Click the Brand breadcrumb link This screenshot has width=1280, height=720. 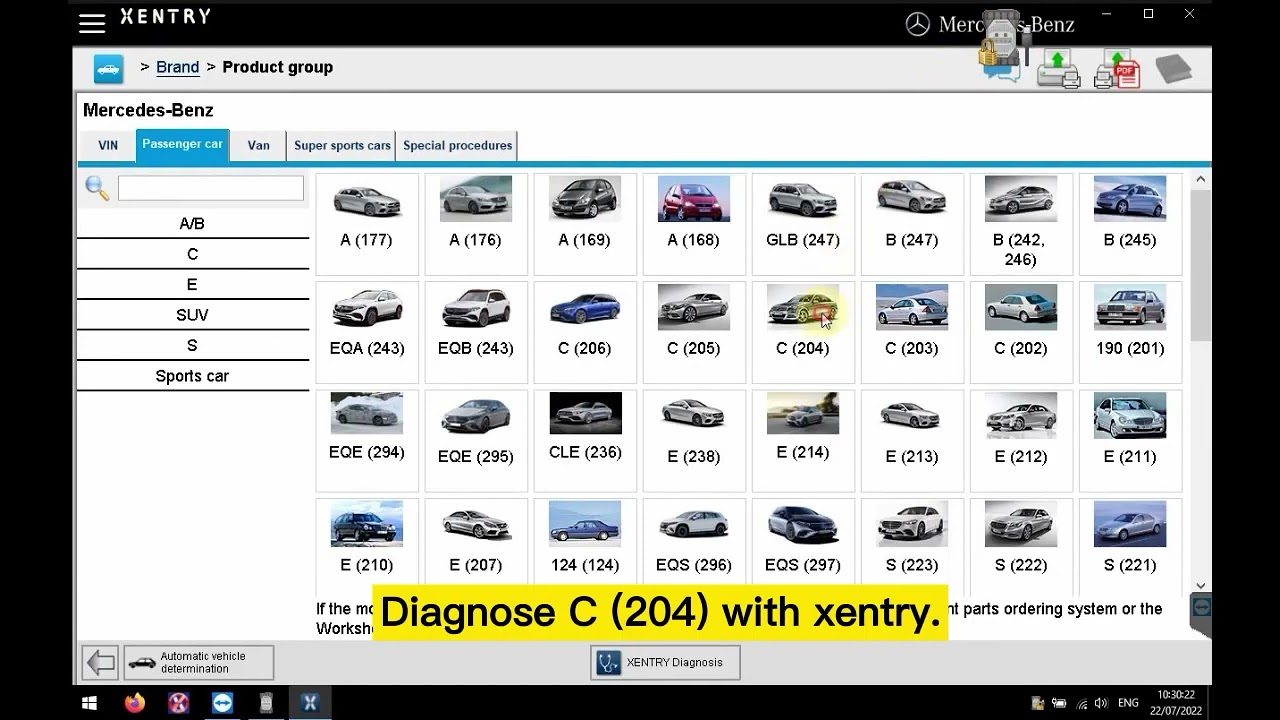(177, 67)
